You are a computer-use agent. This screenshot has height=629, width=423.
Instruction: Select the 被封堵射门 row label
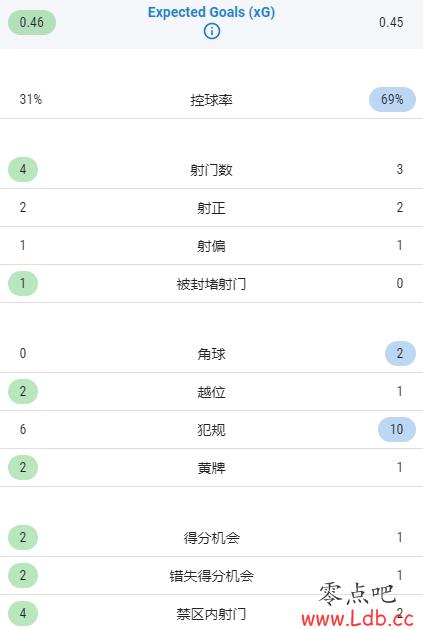(212, 284)
